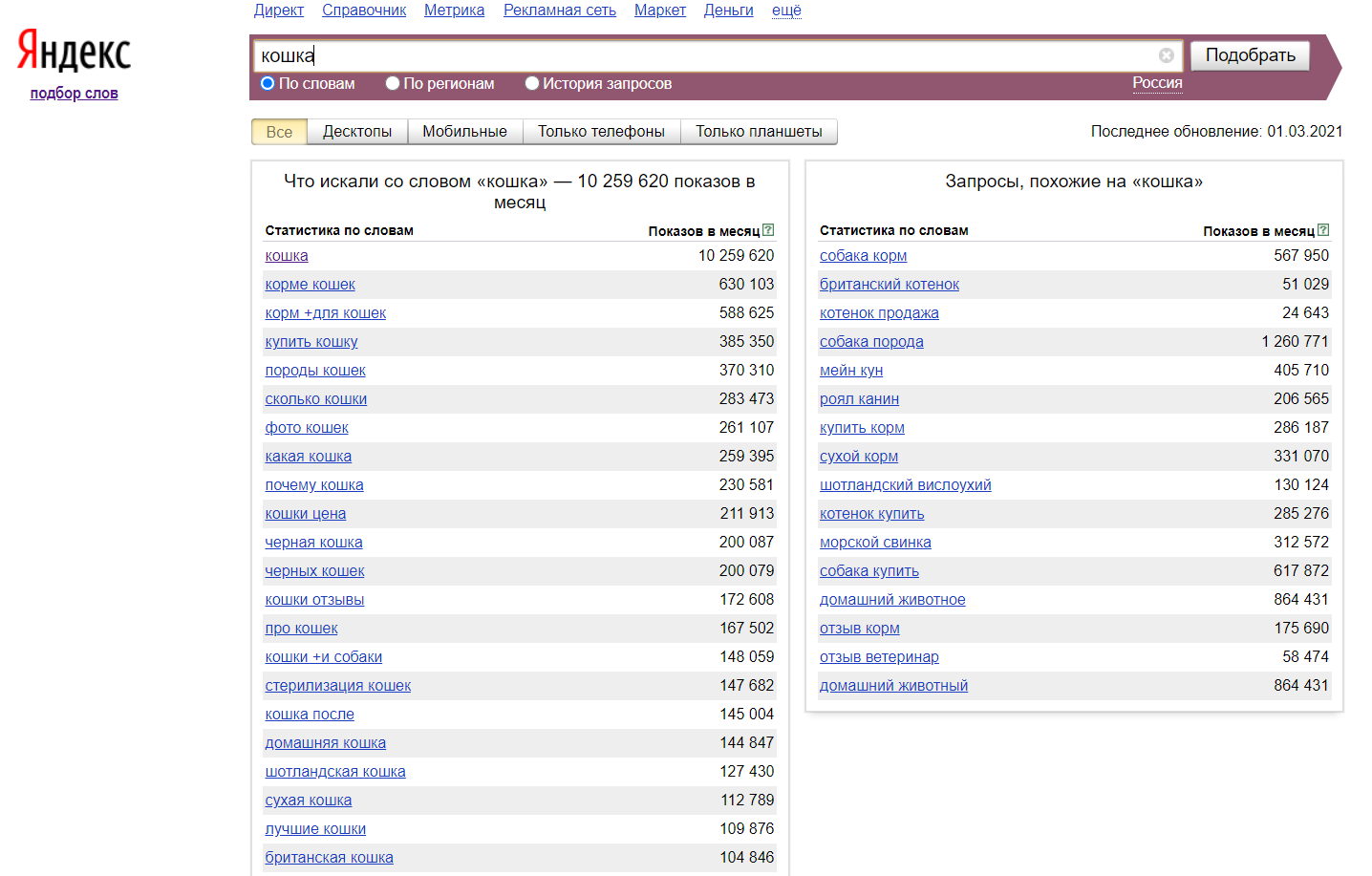Open the 'Россия' region selector

[1157, 83]
